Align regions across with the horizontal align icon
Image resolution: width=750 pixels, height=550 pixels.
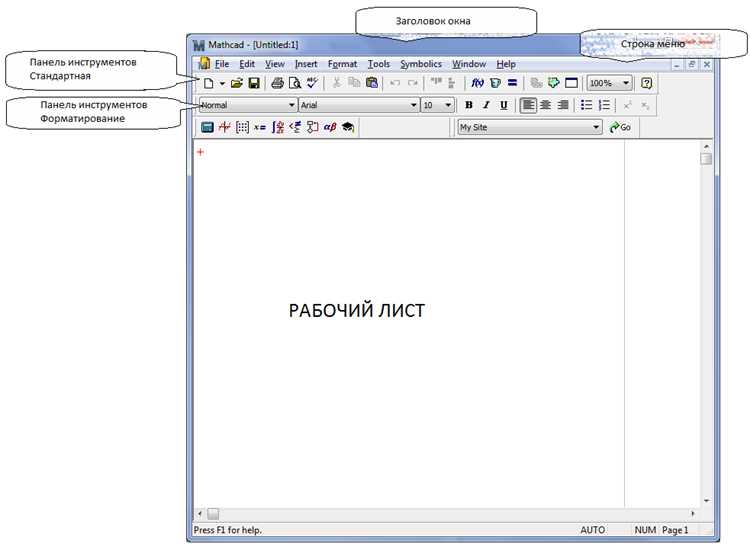pyautogui.click(x=436, y=83)
